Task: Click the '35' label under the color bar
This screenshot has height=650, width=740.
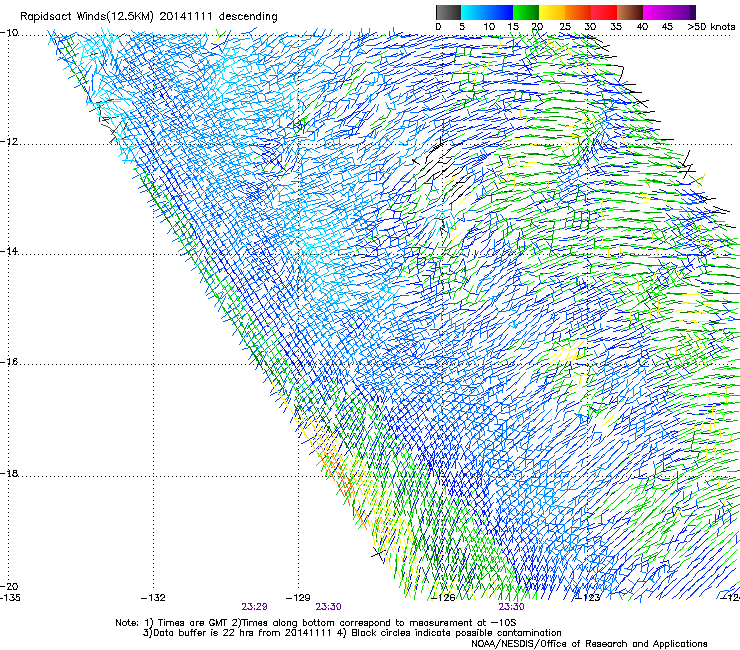Action: pyautogui.click(x=616, y=27)
